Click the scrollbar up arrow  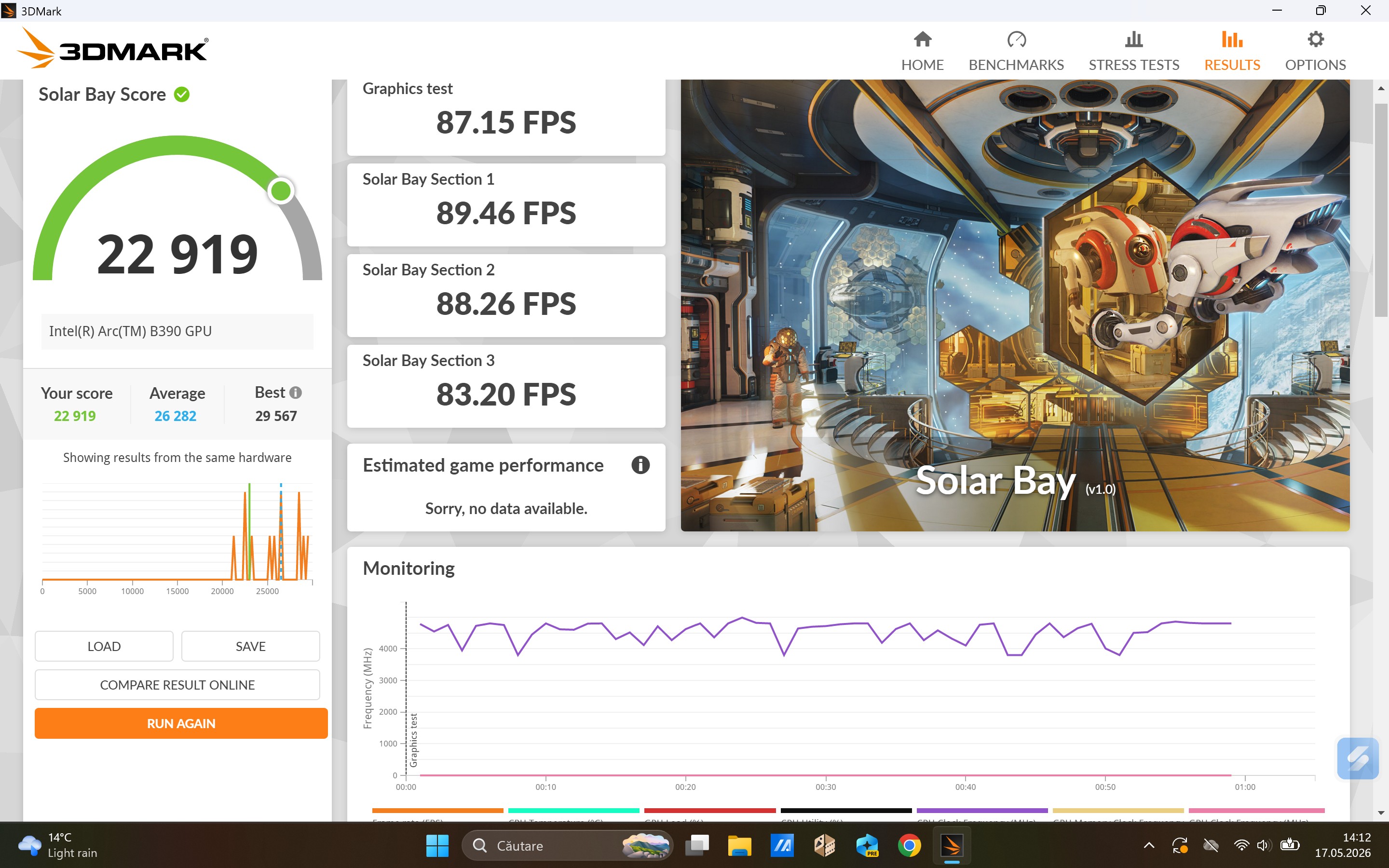(x=1381, y=88)
